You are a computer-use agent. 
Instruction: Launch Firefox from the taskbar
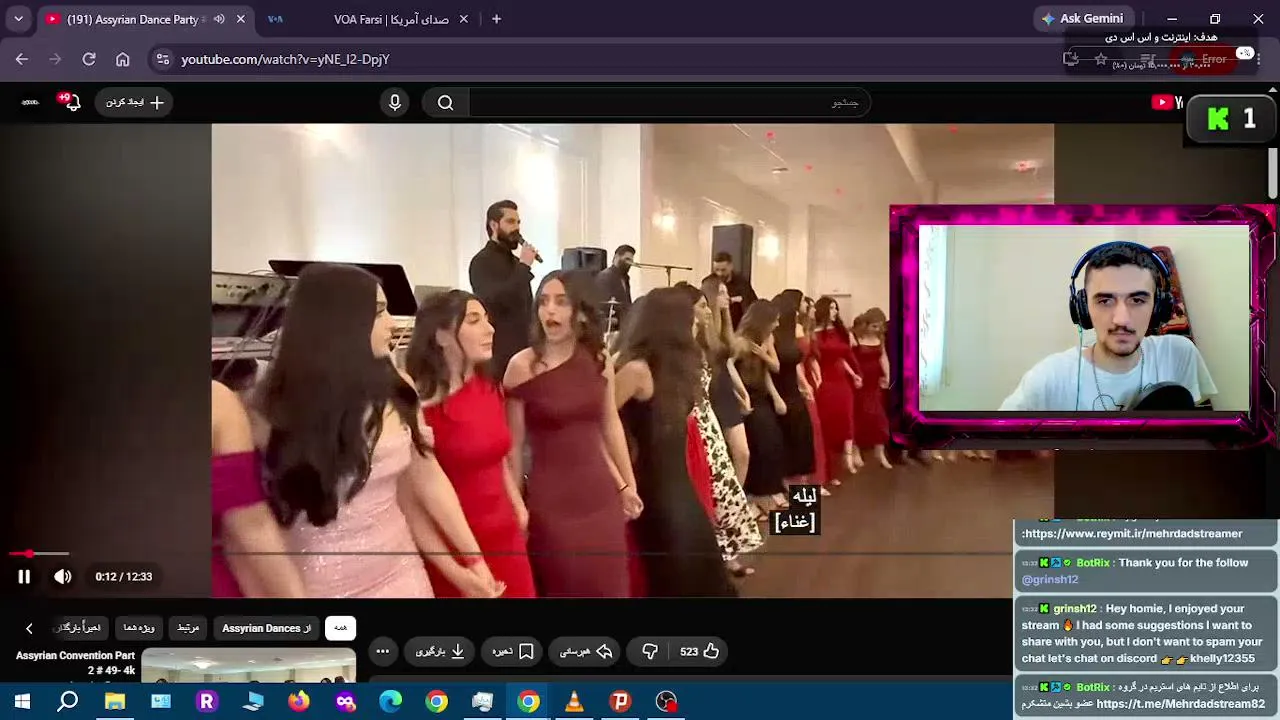click(299, 701)
